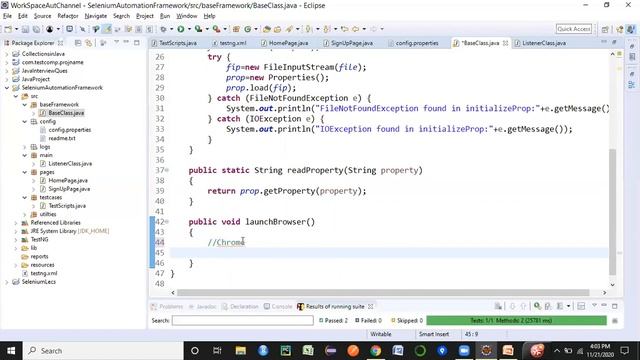Click the Open Perspective icon
The width and height of the screenshot is (640, 360).
(605, 29)
